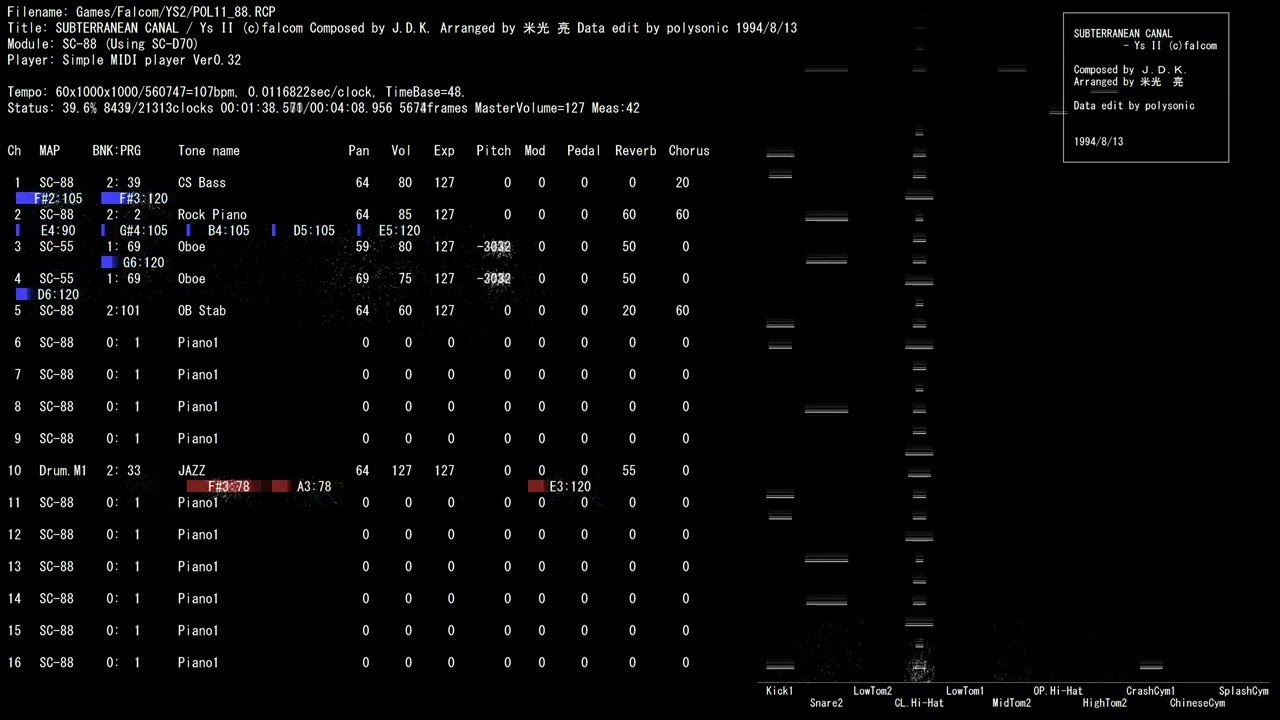Click the 'Pan' column header
1280x720 pixels.
[359, 150]
